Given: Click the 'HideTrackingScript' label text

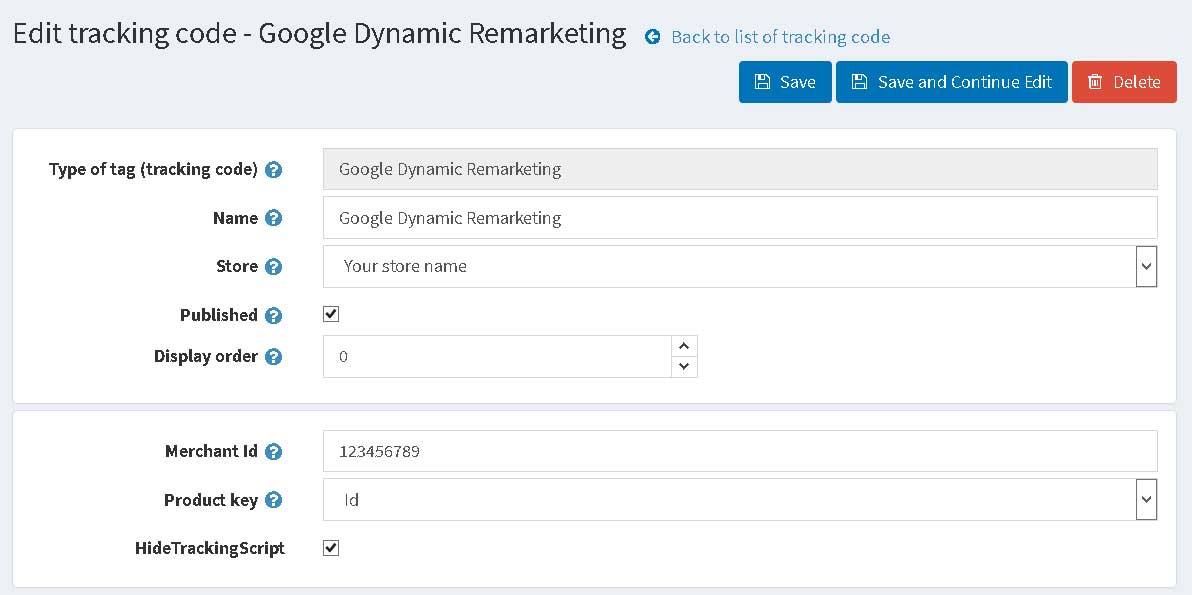Looking at the screenshot, I should click(209, 549).
